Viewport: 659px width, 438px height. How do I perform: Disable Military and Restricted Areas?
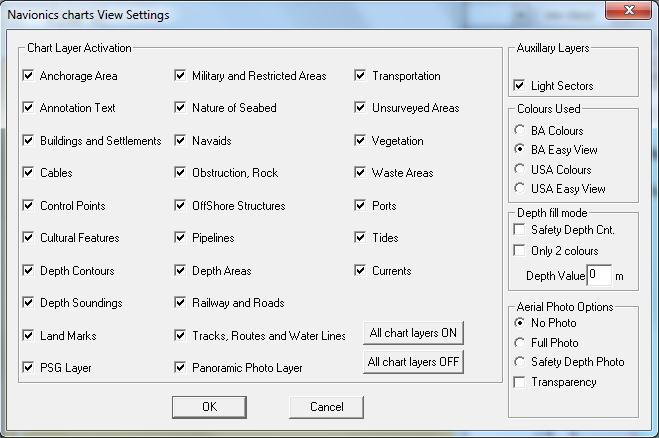coord(180,76)
